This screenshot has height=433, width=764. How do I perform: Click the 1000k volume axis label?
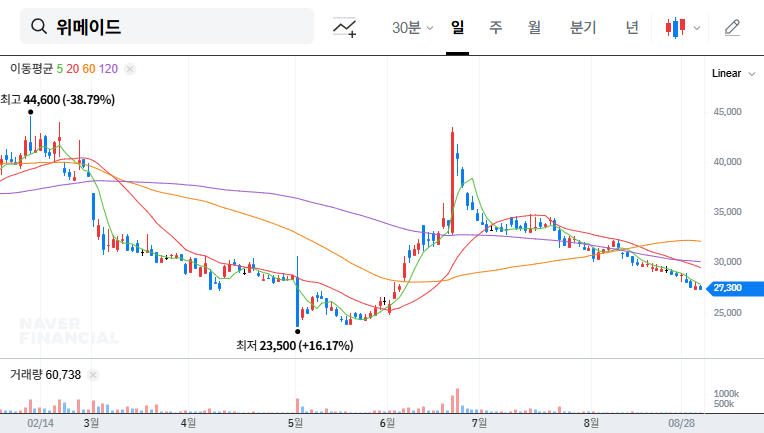pos(726,394)
